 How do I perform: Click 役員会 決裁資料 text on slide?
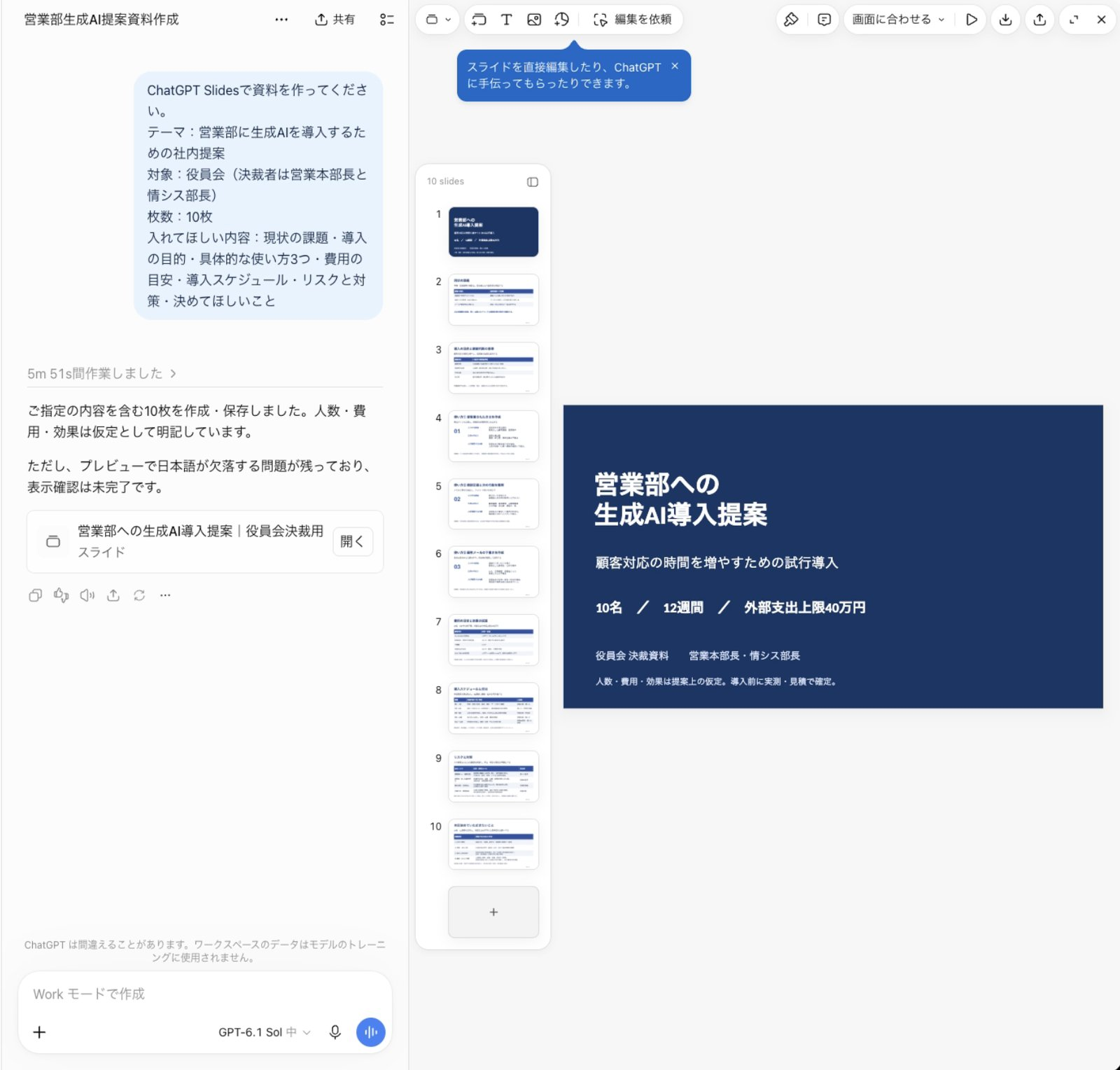click(x=631, y=655)
